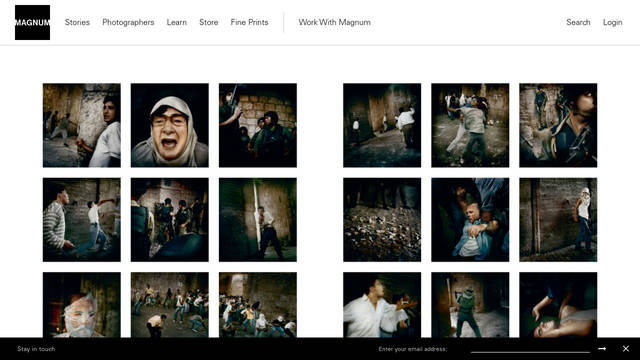Focus the email address input field

530,349
